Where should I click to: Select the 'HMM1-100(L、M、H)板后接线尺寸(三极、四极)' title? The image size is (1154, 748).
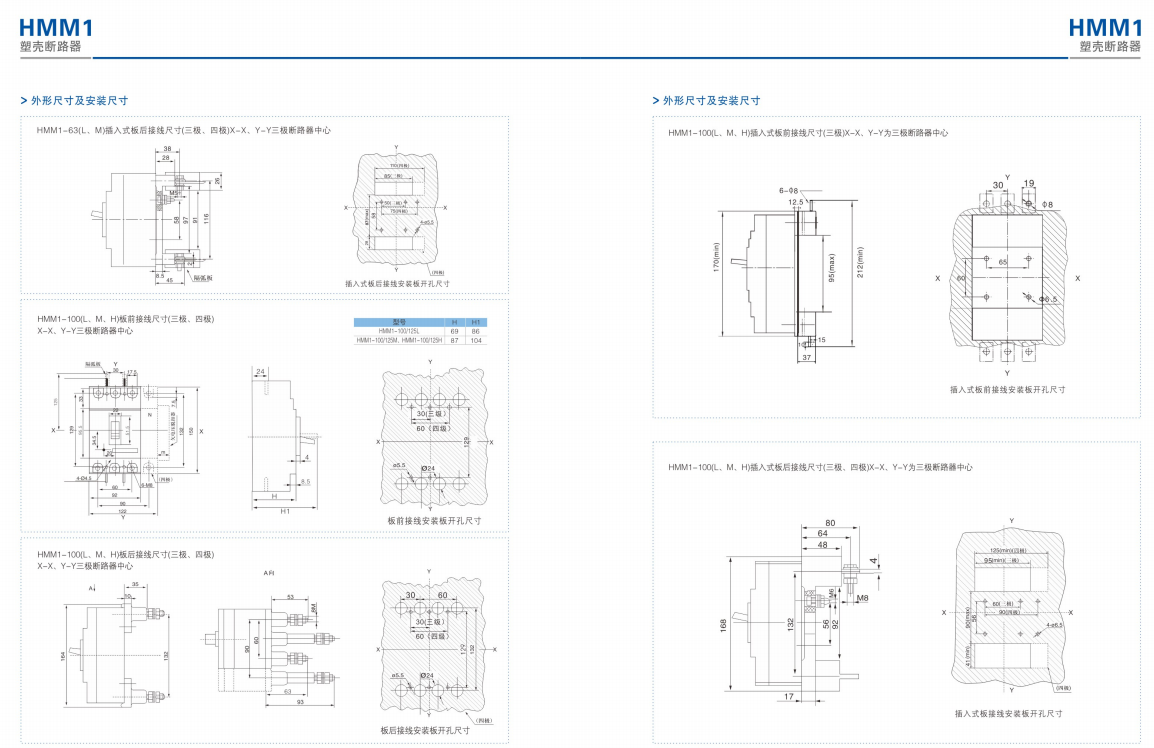tap(126, 554)
